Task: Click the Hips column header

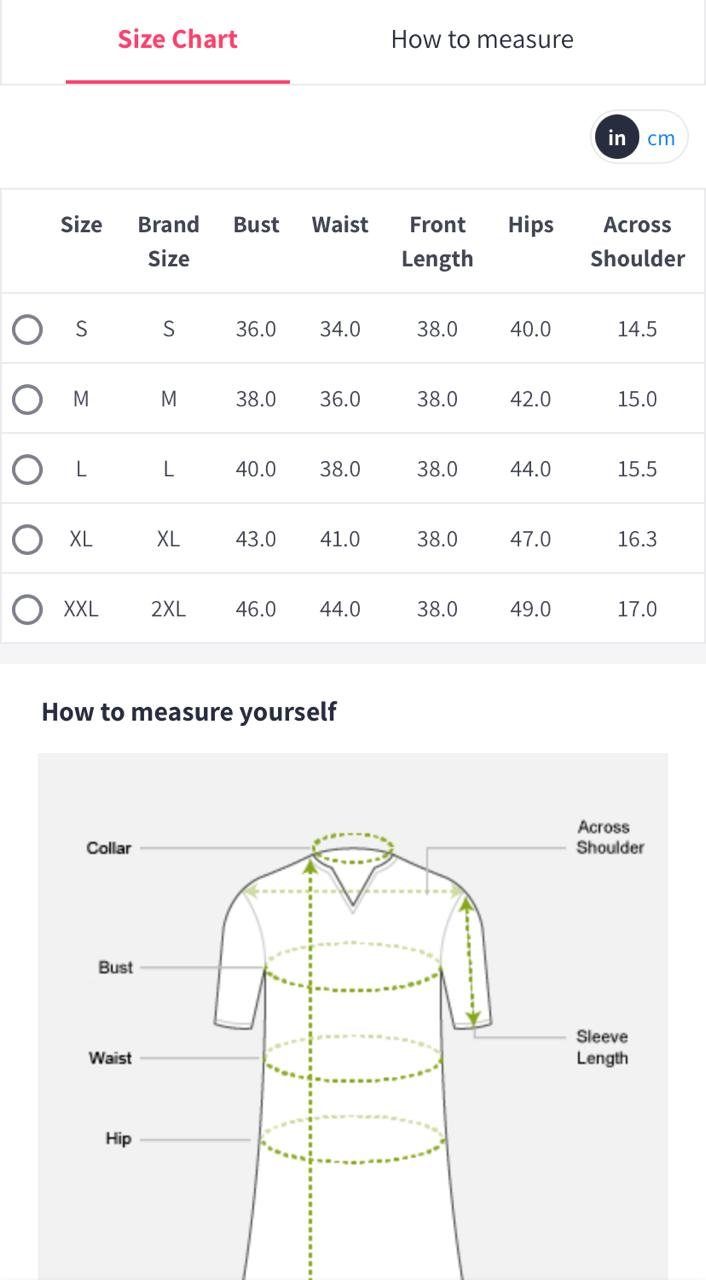Action: click(530, 225)
